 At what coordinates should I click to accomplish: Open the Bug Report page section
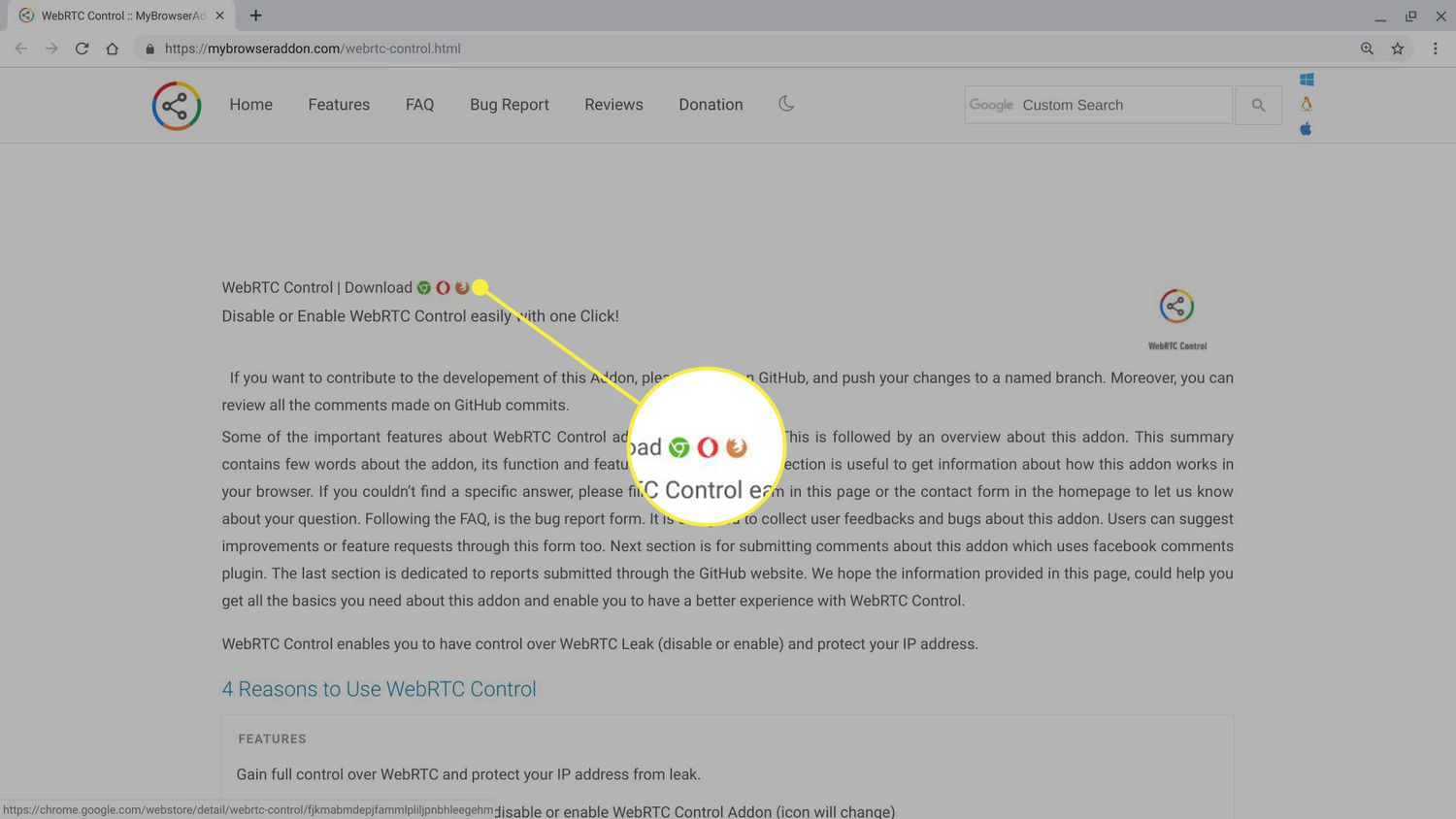click(x=509, y=105)
